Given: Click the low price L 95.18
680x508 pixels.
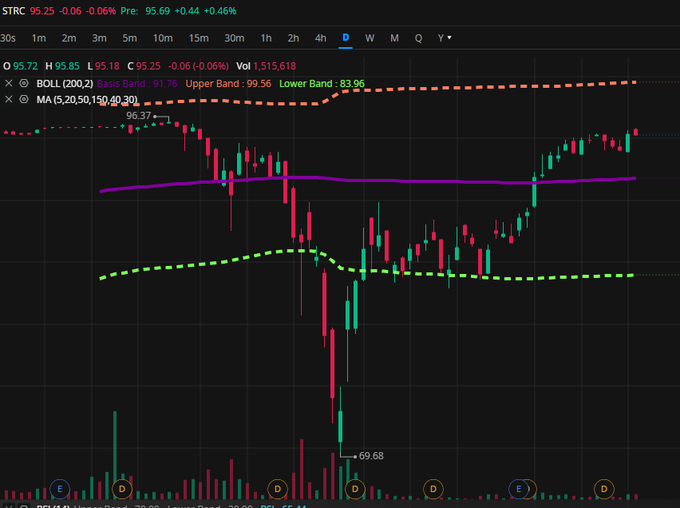Looking at the screenshot, I should [x=103, y=66].
